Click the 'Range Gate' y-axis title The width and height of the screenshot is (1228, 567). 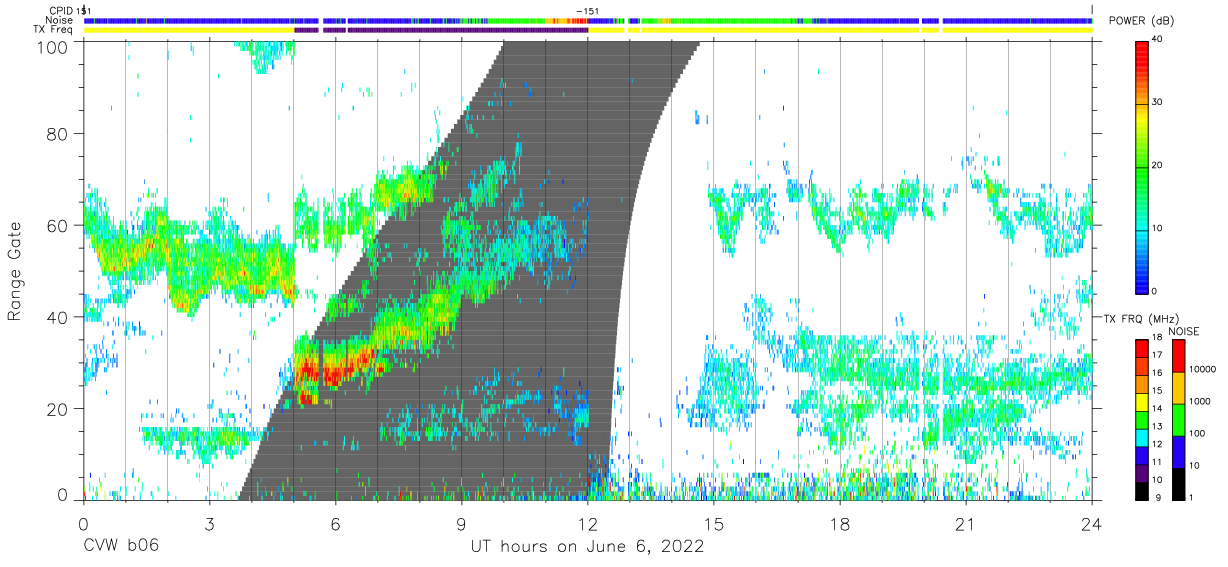15,272
